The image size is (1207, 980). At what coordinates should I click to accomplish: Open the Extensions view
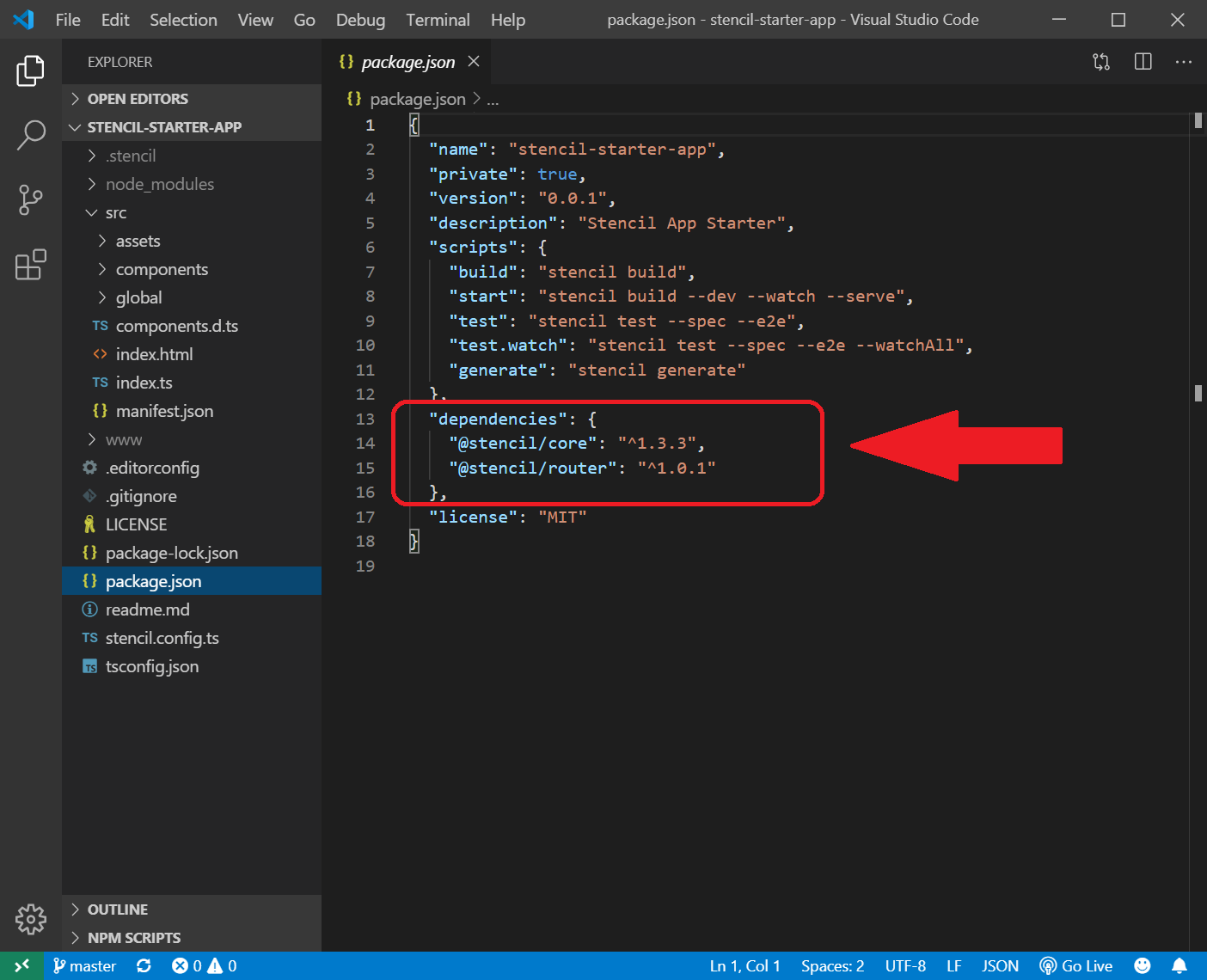click(30, 265)
